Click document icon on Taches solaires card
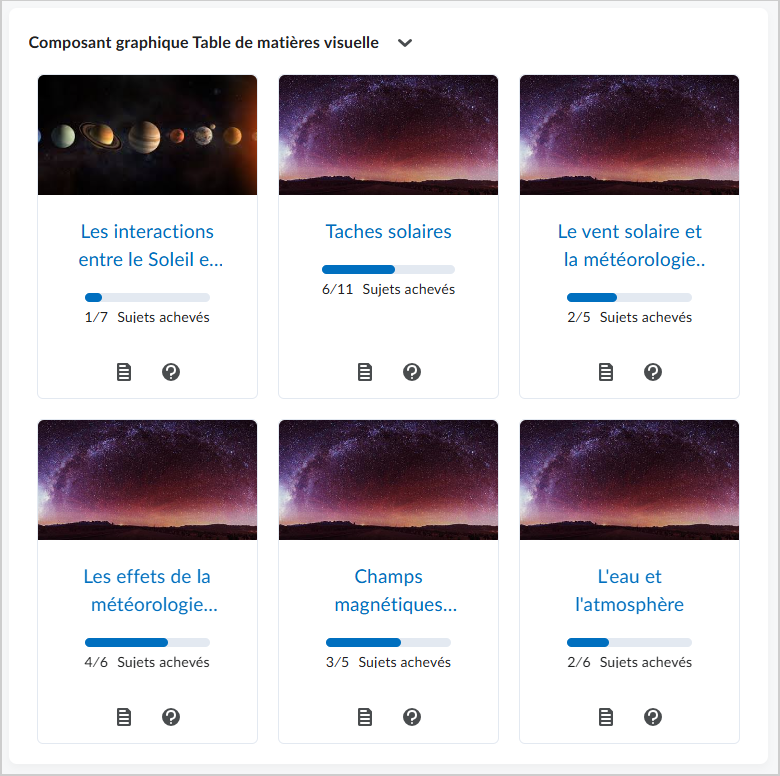 click(x=365, y=372)
